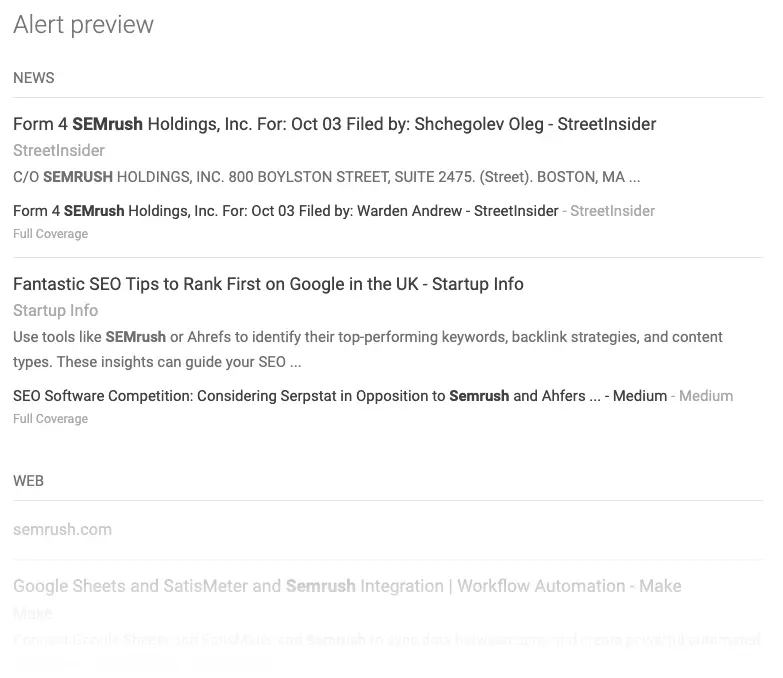Click the NEWS section heading
The image size is (783, 678).
34,78
